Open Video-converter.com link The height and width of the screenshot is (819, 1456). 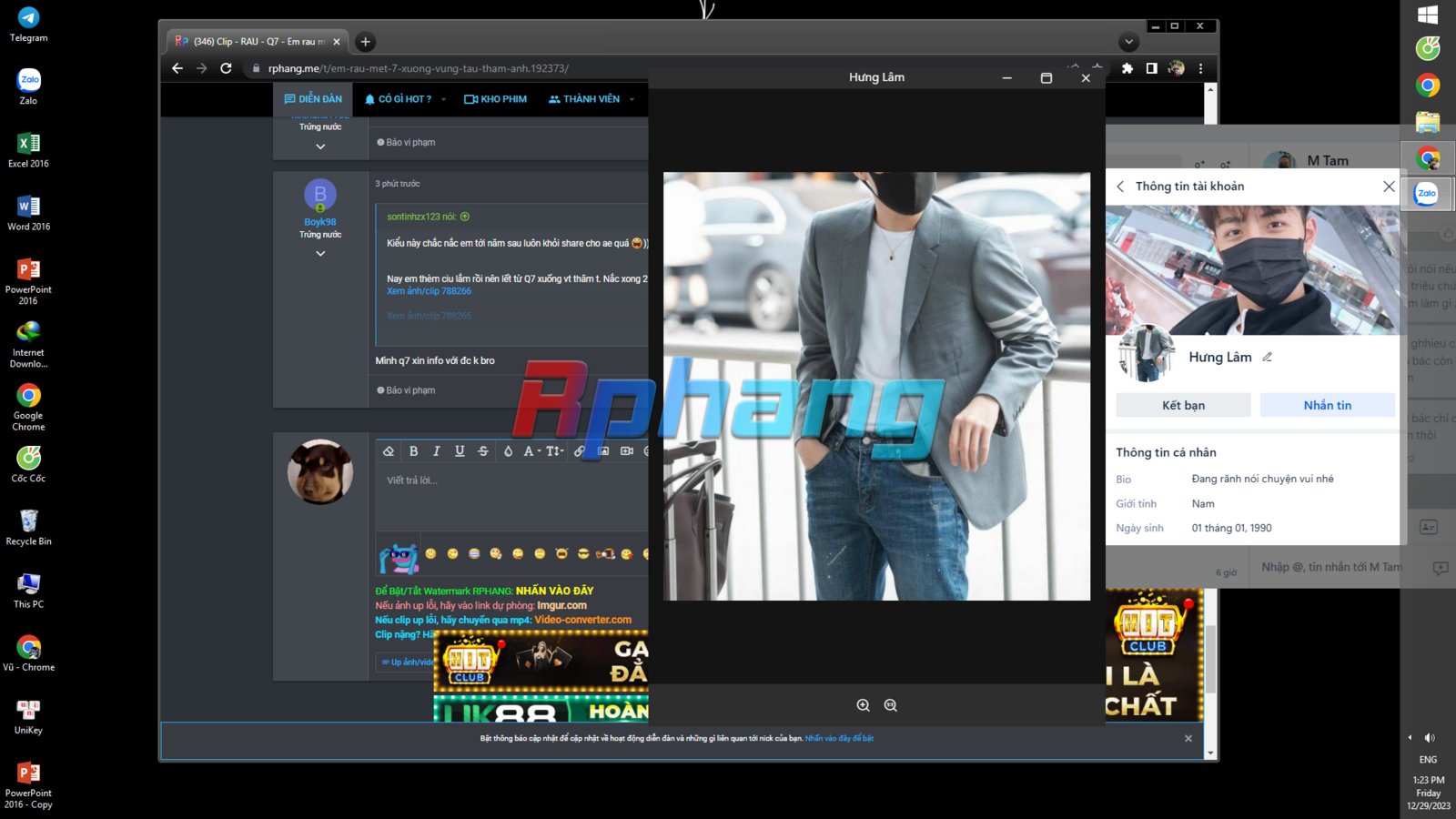(x=583, y=620)
